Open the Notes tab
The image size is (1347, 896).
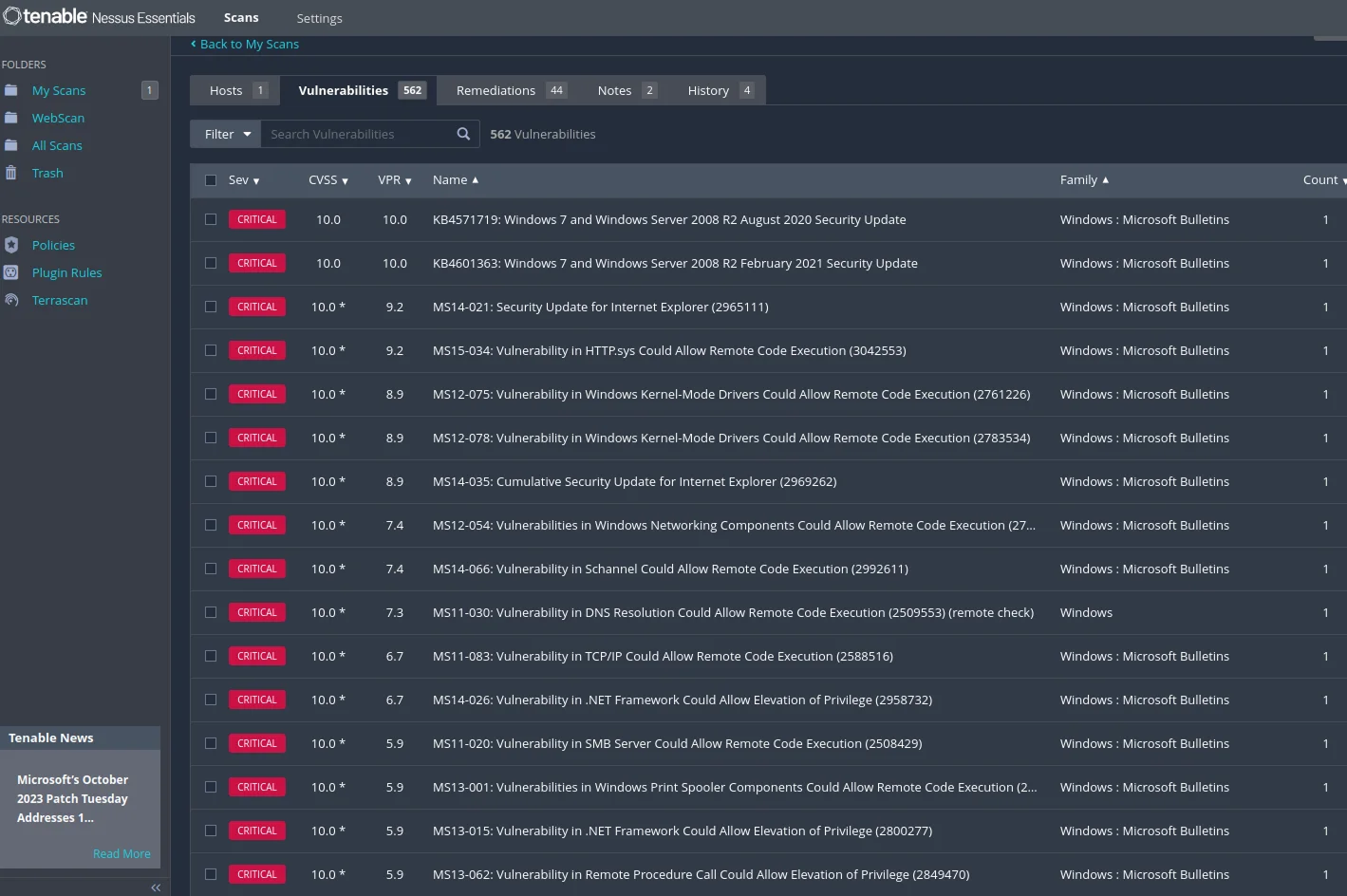point(627,90)
